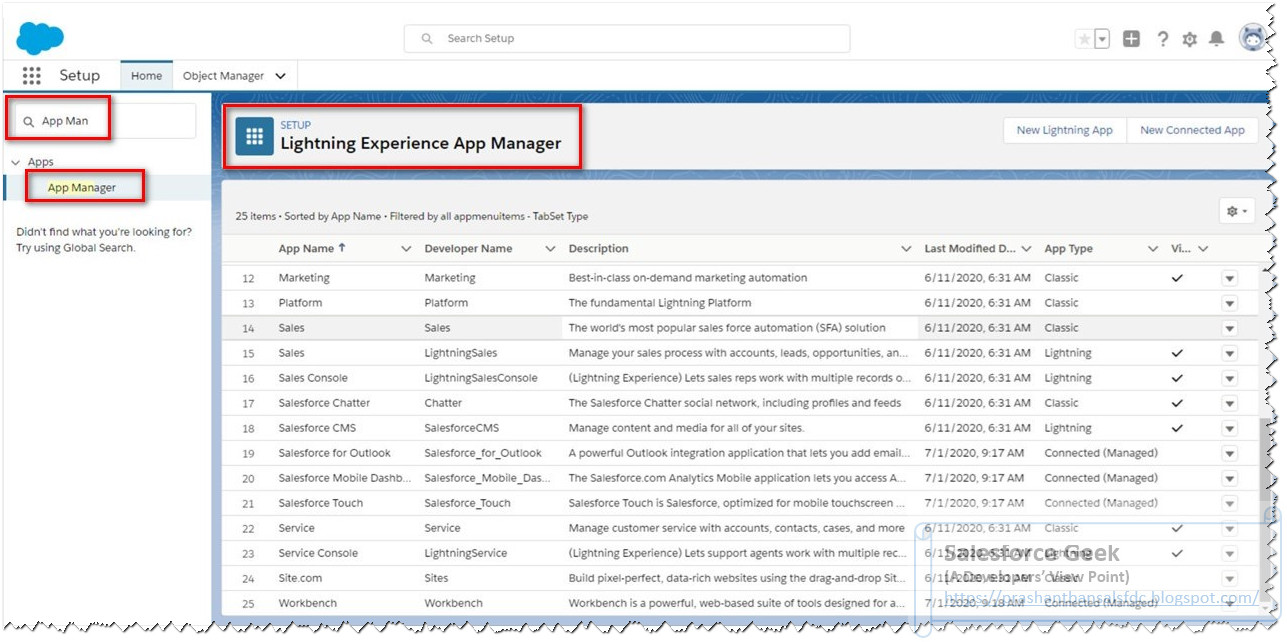Click the favorites star icon
The width and height of the screenshot is (1287, 642).
pos(1084,39)
